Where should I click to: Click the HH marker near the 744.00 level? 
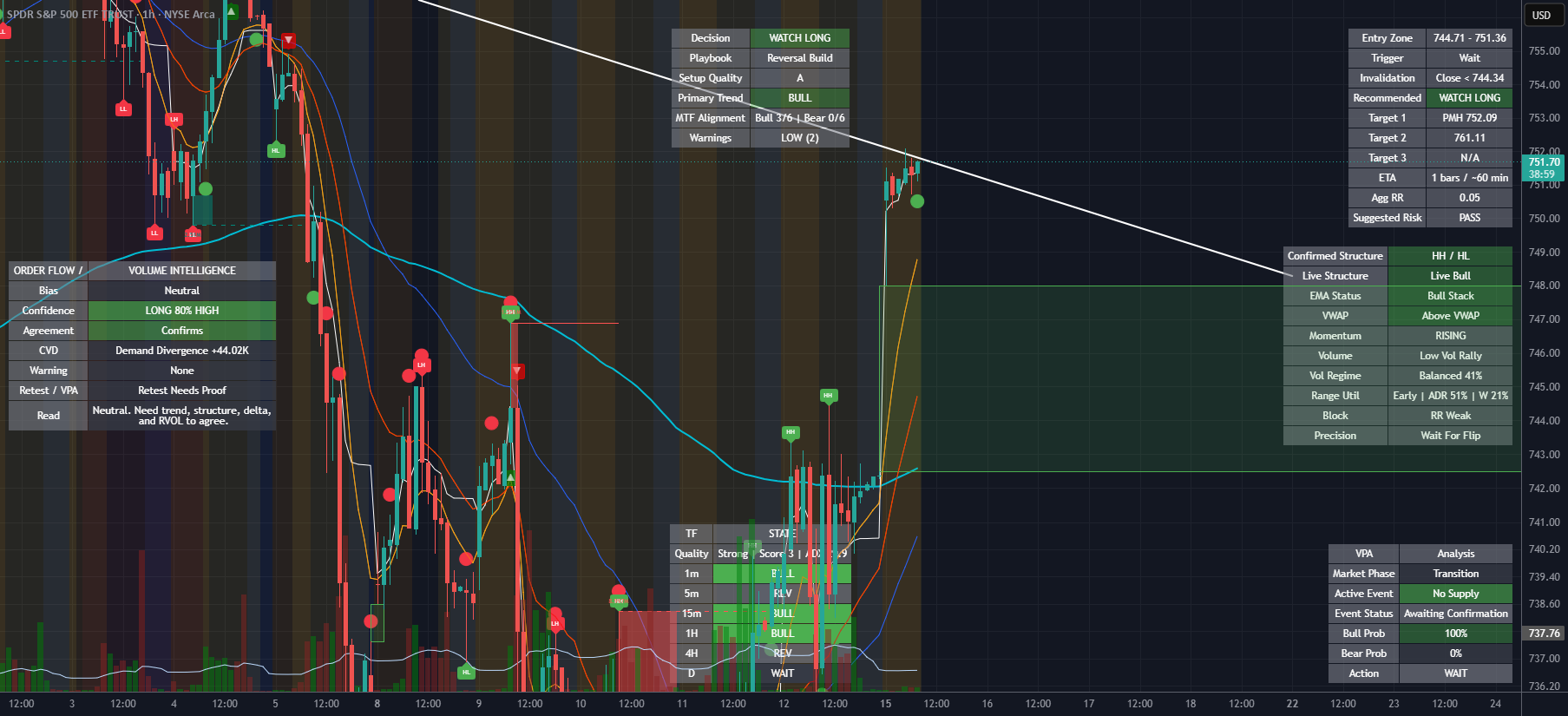tap(790, 431)
